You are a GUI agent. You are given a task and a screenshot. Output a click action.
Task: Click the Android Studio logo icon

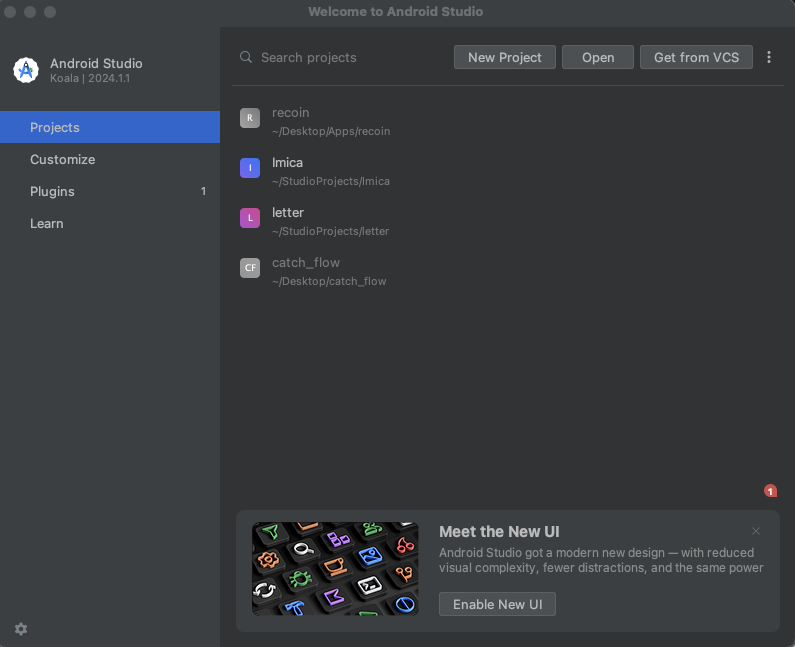tap(26, 70)
